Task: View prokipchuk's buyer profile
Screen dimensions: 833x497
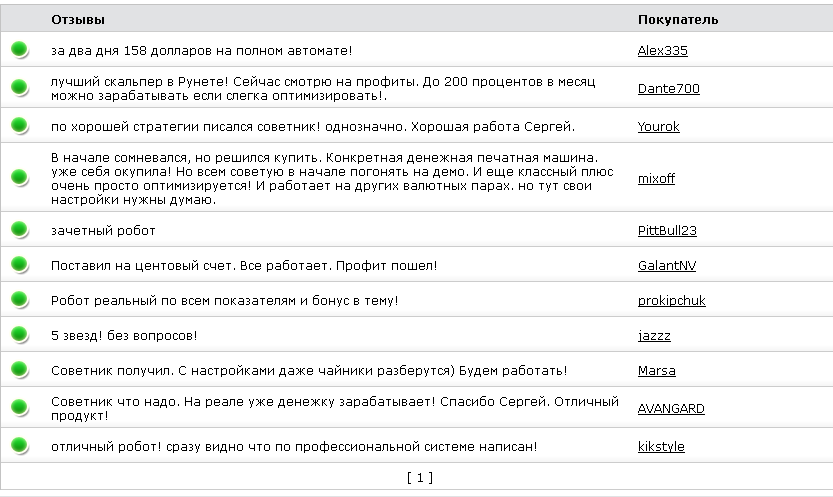Action: tap(671, 301)
